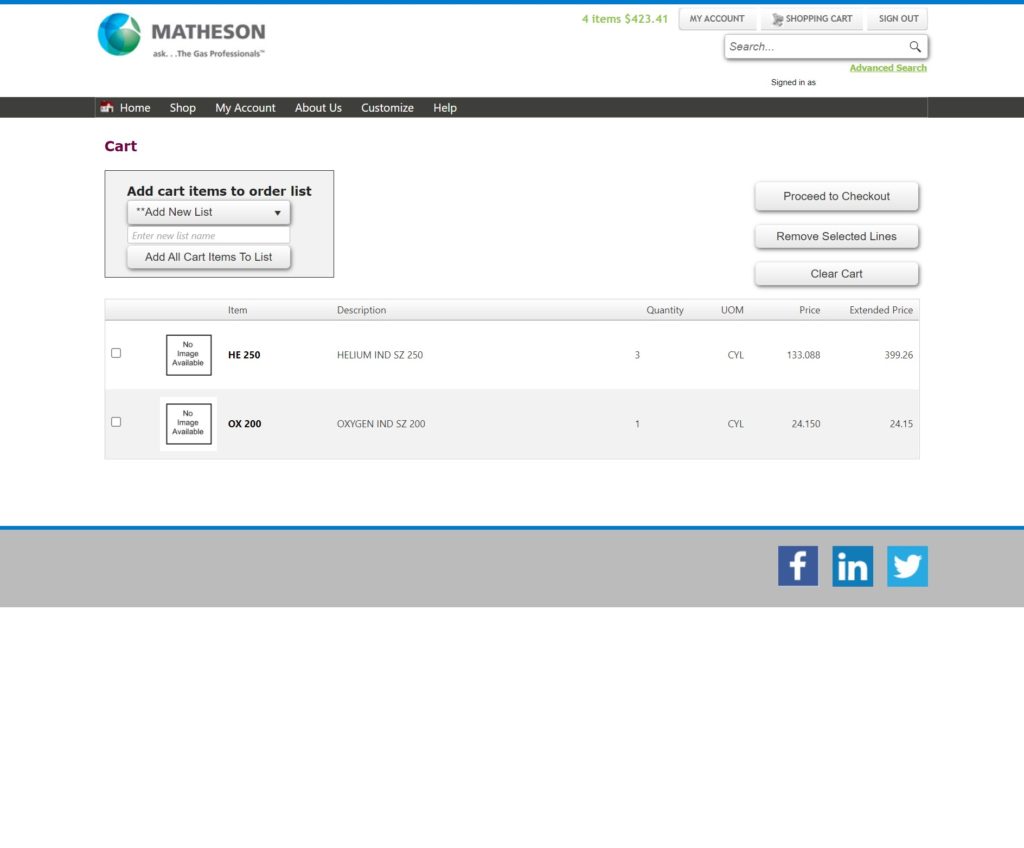Click Remove Selected Lines button
This screenshot has height=848, width=1024.
(x=836, y=237)
